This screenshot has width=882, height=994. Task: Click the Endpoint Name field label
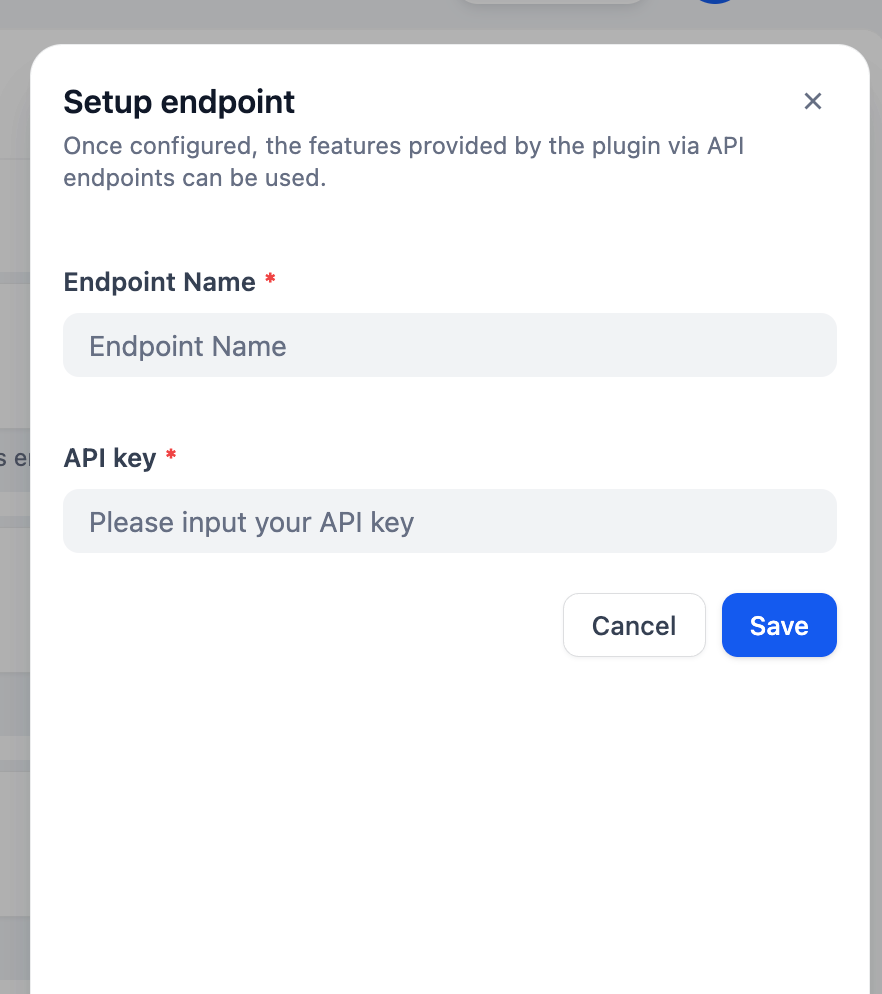[x=159, y=282]
